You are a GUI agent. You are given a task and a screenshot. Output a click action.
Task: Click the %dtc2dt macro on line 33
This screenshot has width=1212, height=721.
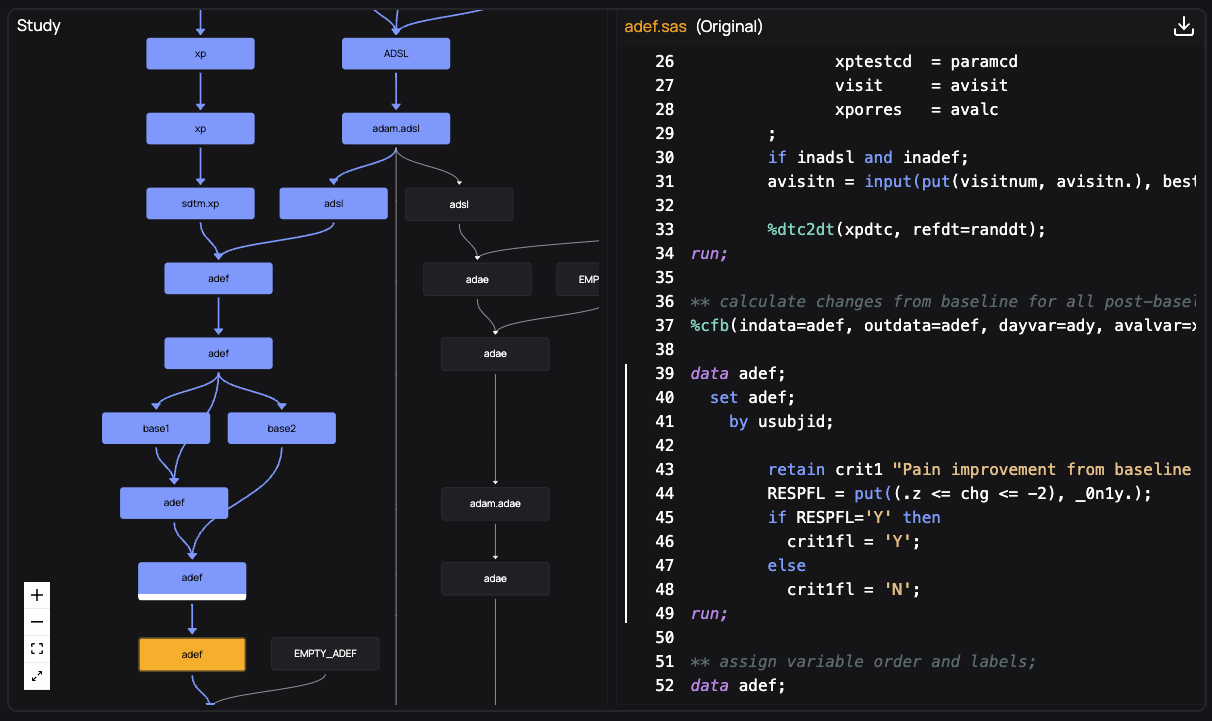point(801,230)
